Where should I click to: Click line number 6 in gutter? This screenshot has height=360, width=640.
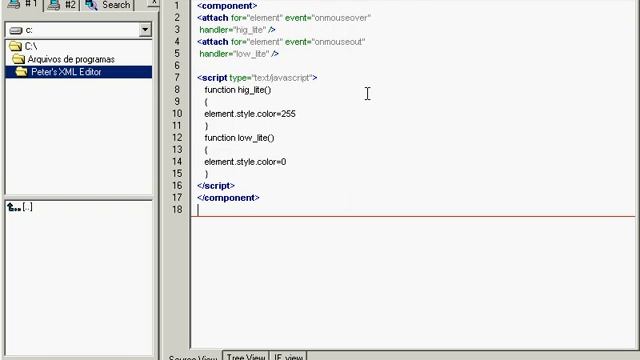coord(177,66)
